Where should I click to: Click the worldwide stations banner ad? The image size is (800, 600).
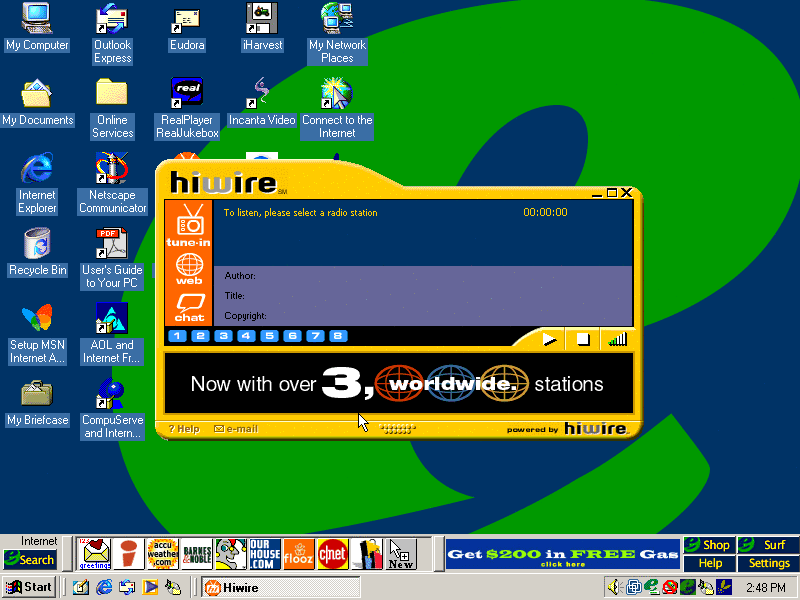coord(398,384)
